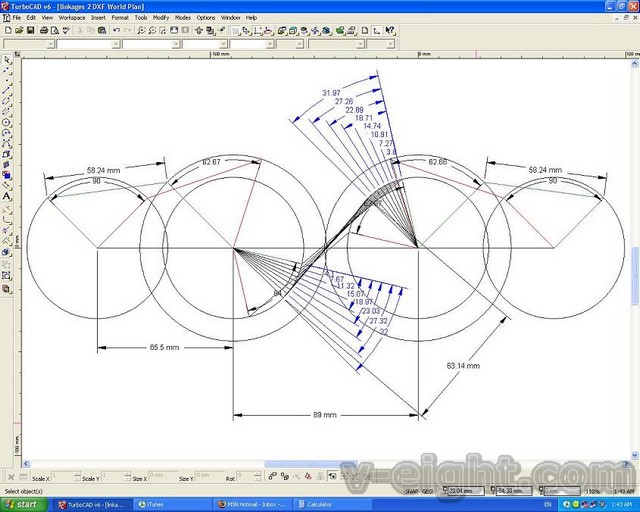Click the Scale X input field
Screen dimensions: 640x512
(66, 476)
